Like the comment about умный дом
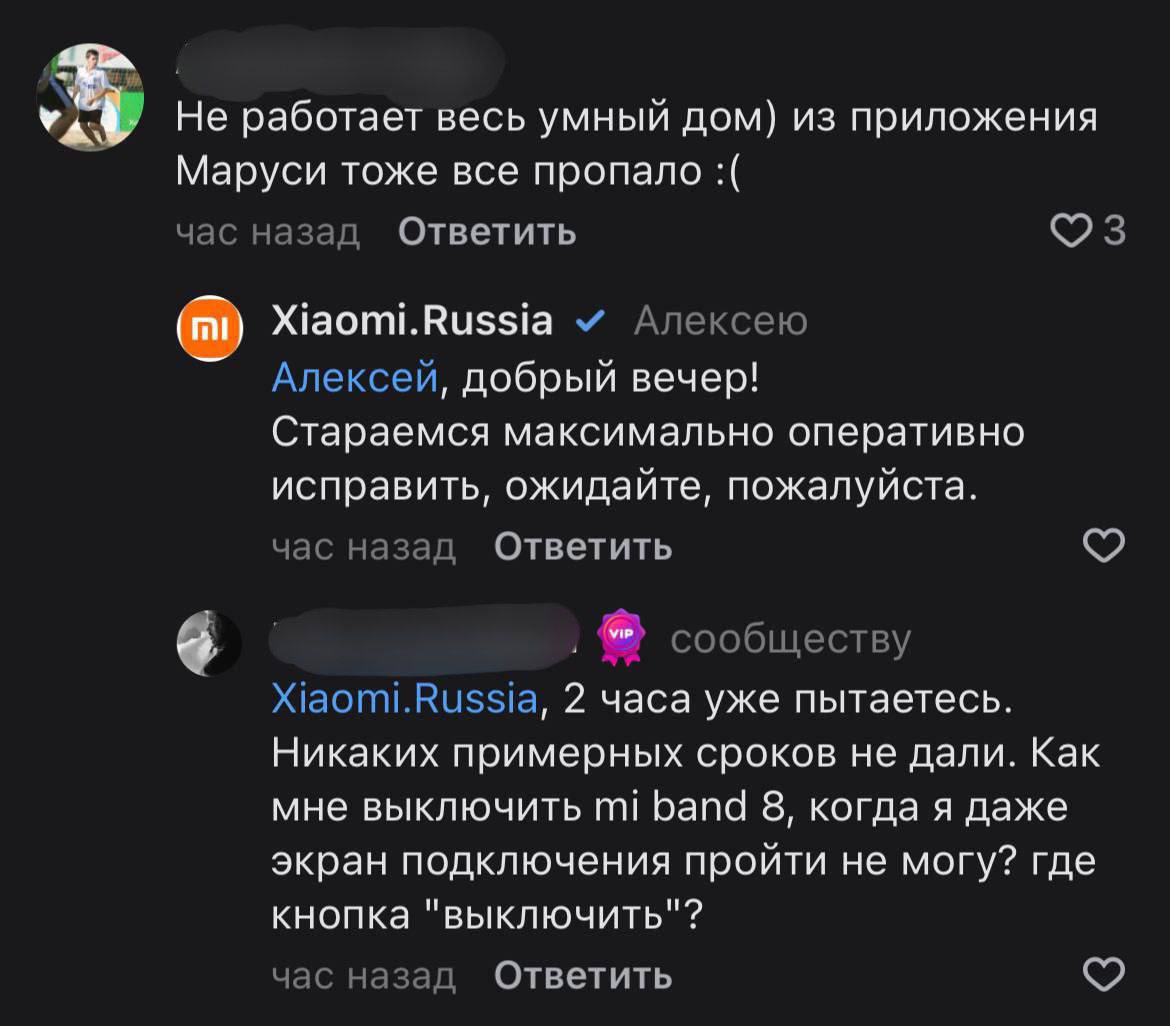This screenshot has width=1170, height=1026. [1071, 232]
